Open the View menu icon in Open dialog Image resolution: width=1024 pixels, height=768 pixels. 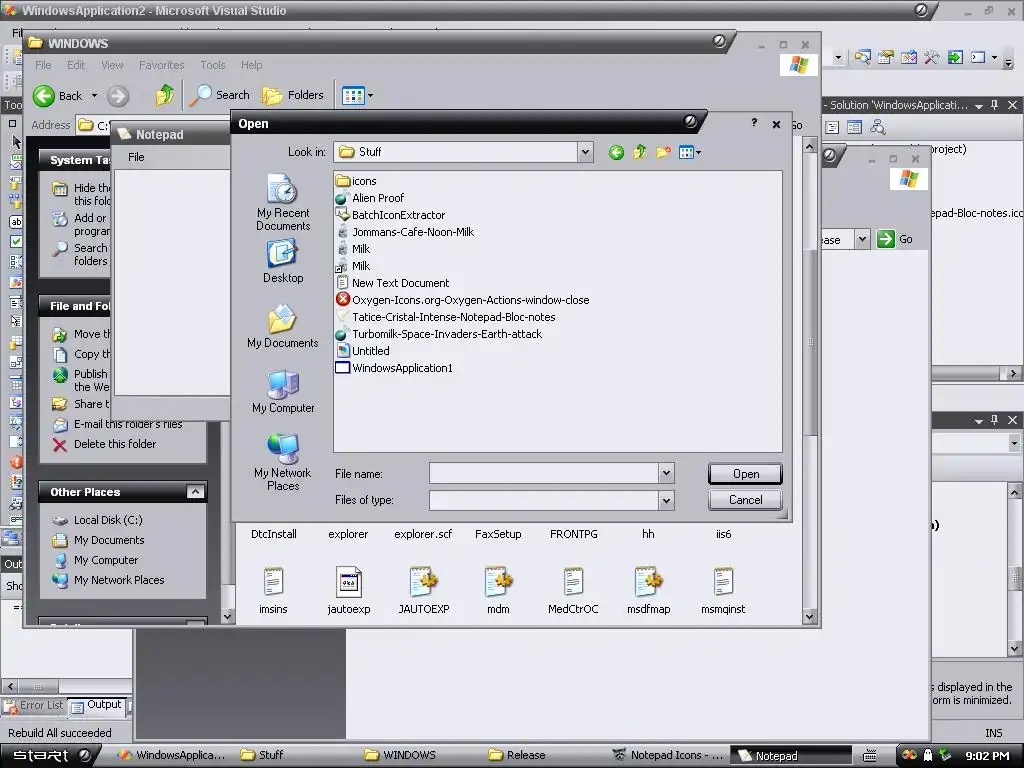pos(690,153)
